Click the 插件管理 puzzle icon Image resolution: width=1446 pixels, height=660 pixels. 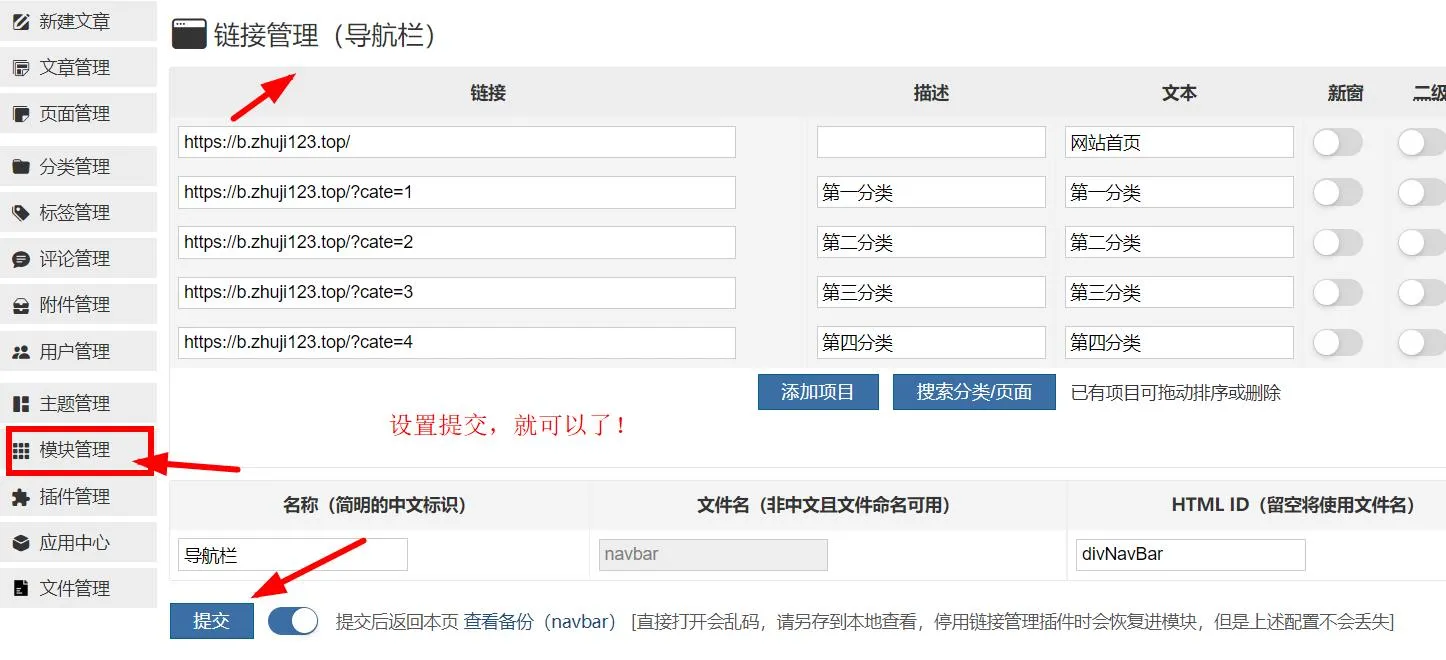[x=21, y=497]
